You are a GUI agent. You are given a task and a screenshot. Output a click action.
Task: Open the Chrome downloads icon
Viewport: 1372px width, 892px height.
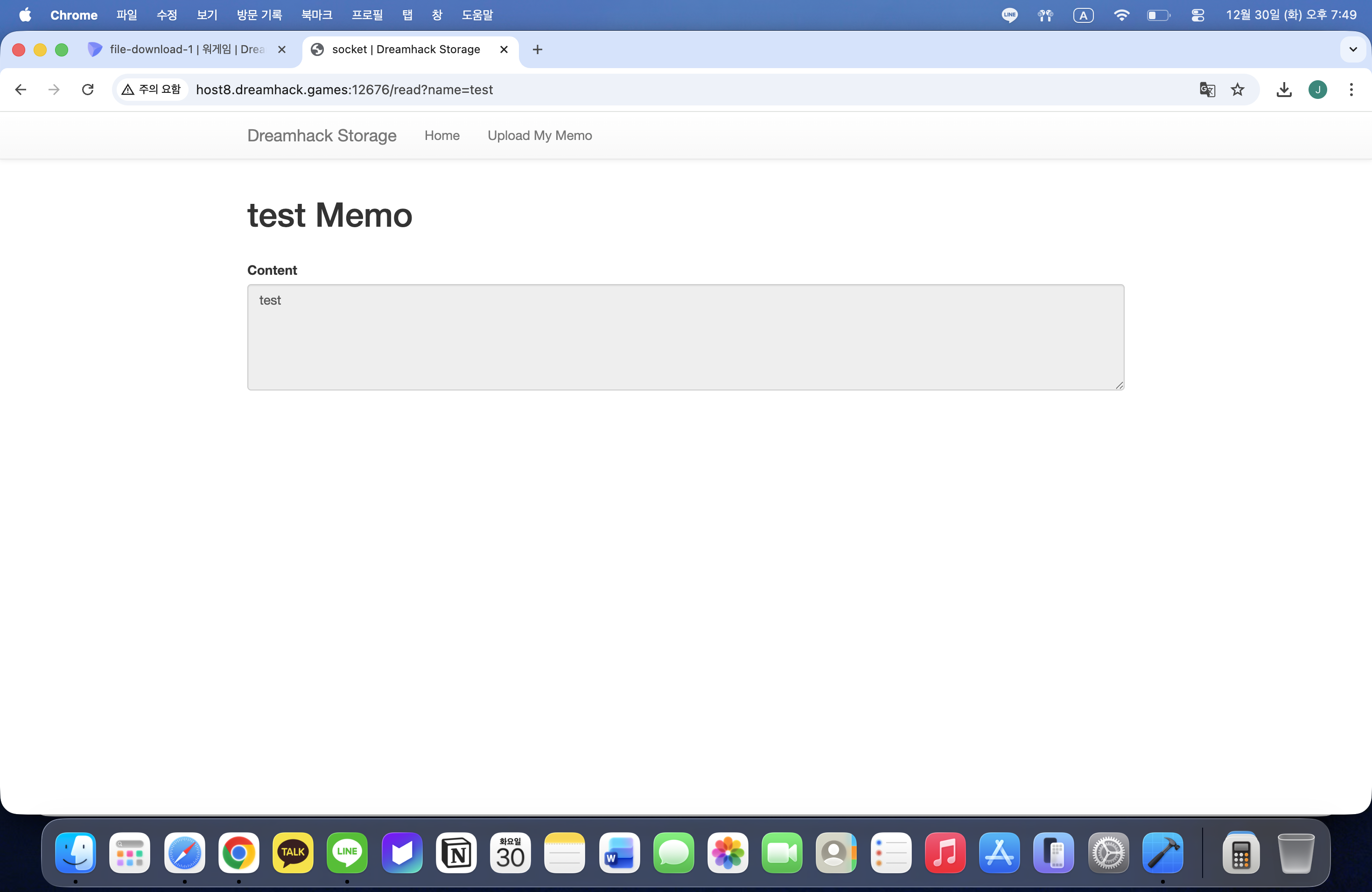pyautogui.click(x=1284, y=89)
